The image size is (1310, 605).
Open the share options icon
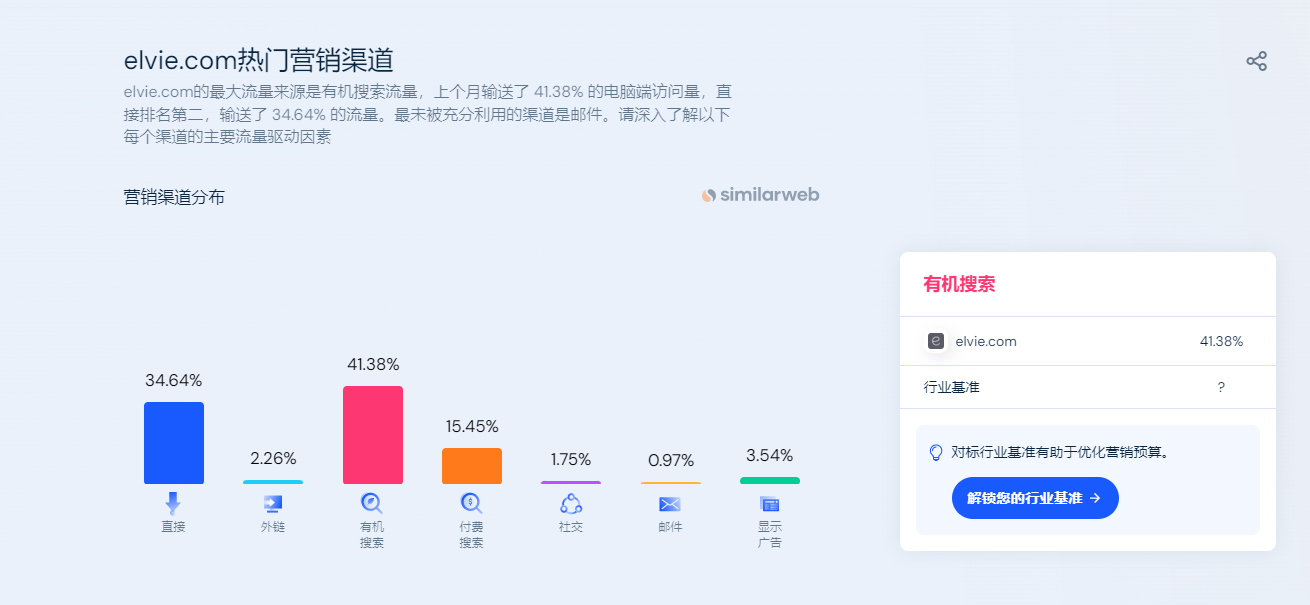tap(1257, 60)
